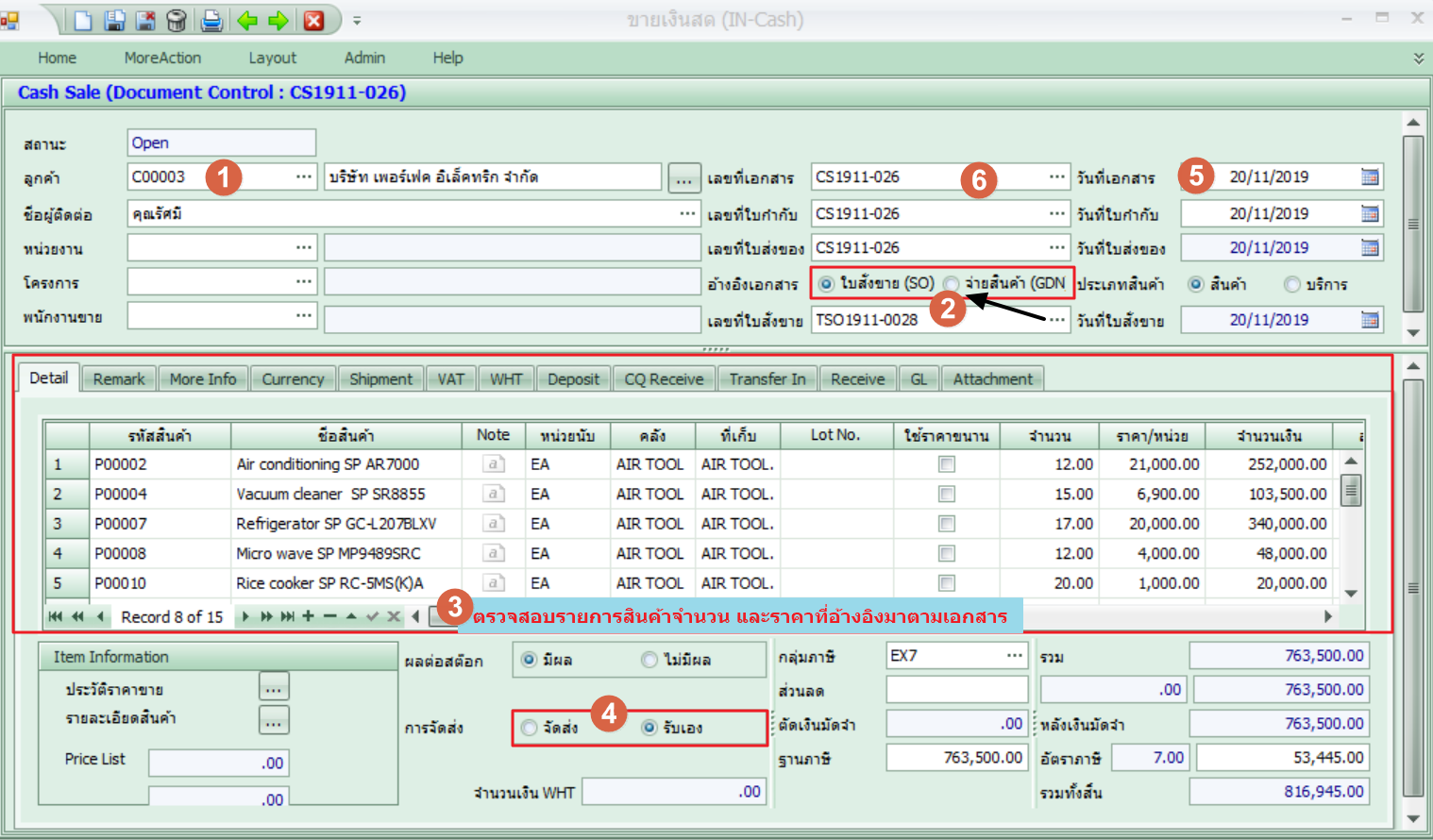The height and width of the screenshot is (840, 1433).
Task: Open calendar icon for วันที่เอกสาร date
Action: coord(1370,177)
